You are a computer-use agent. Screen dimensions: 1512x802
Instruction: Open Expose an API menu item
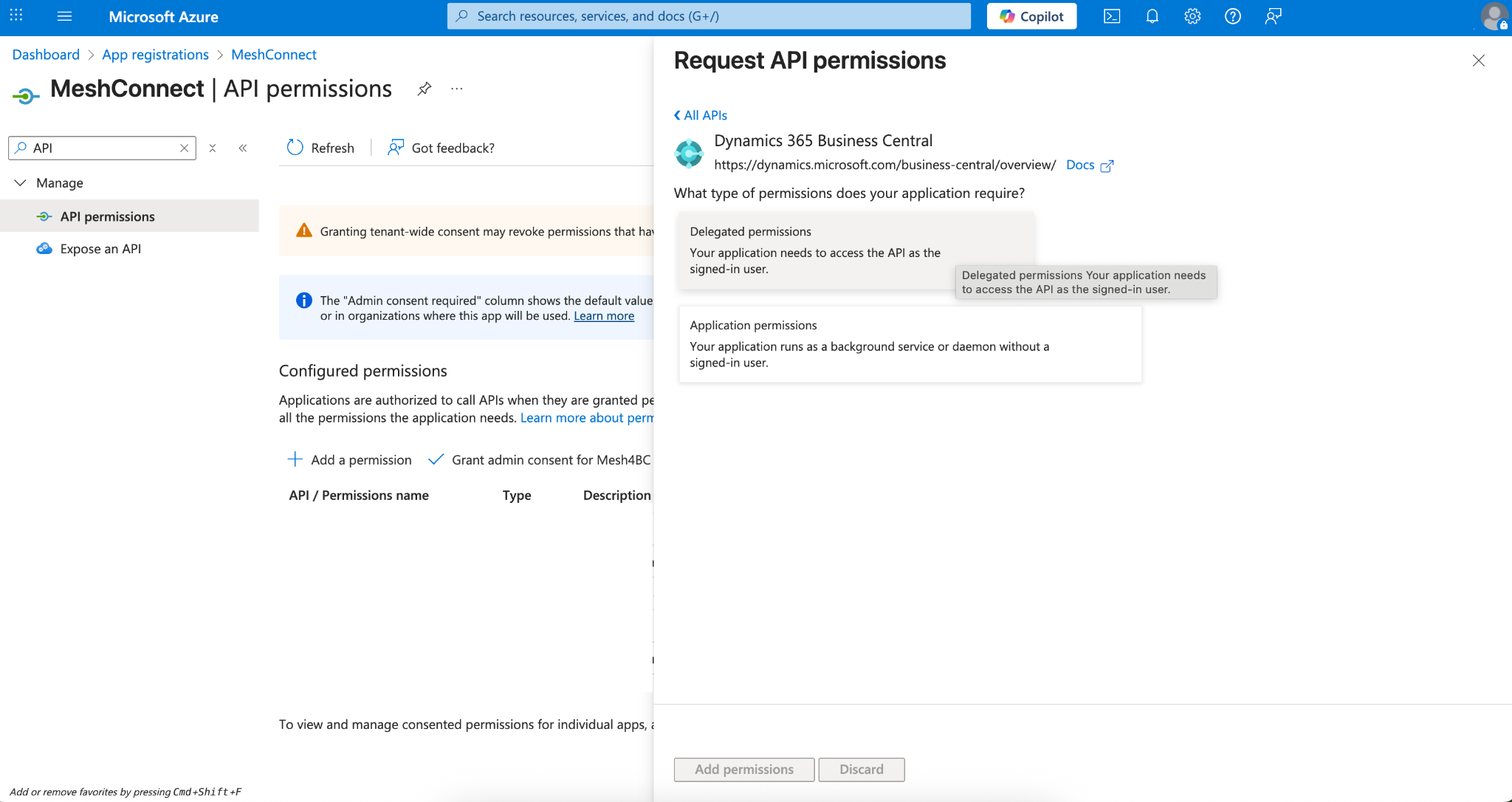point(100,249)
